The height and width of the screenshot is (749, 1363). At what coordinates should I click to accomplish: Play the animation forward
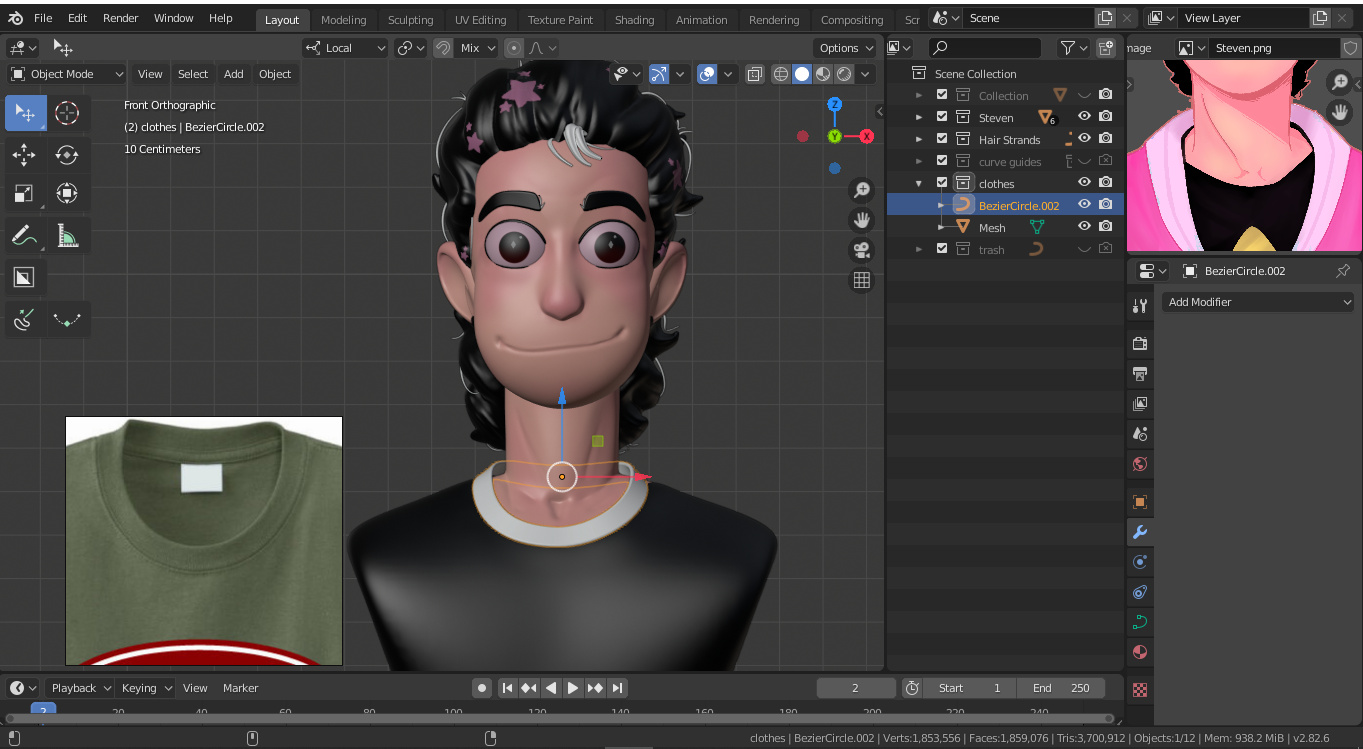573,688
